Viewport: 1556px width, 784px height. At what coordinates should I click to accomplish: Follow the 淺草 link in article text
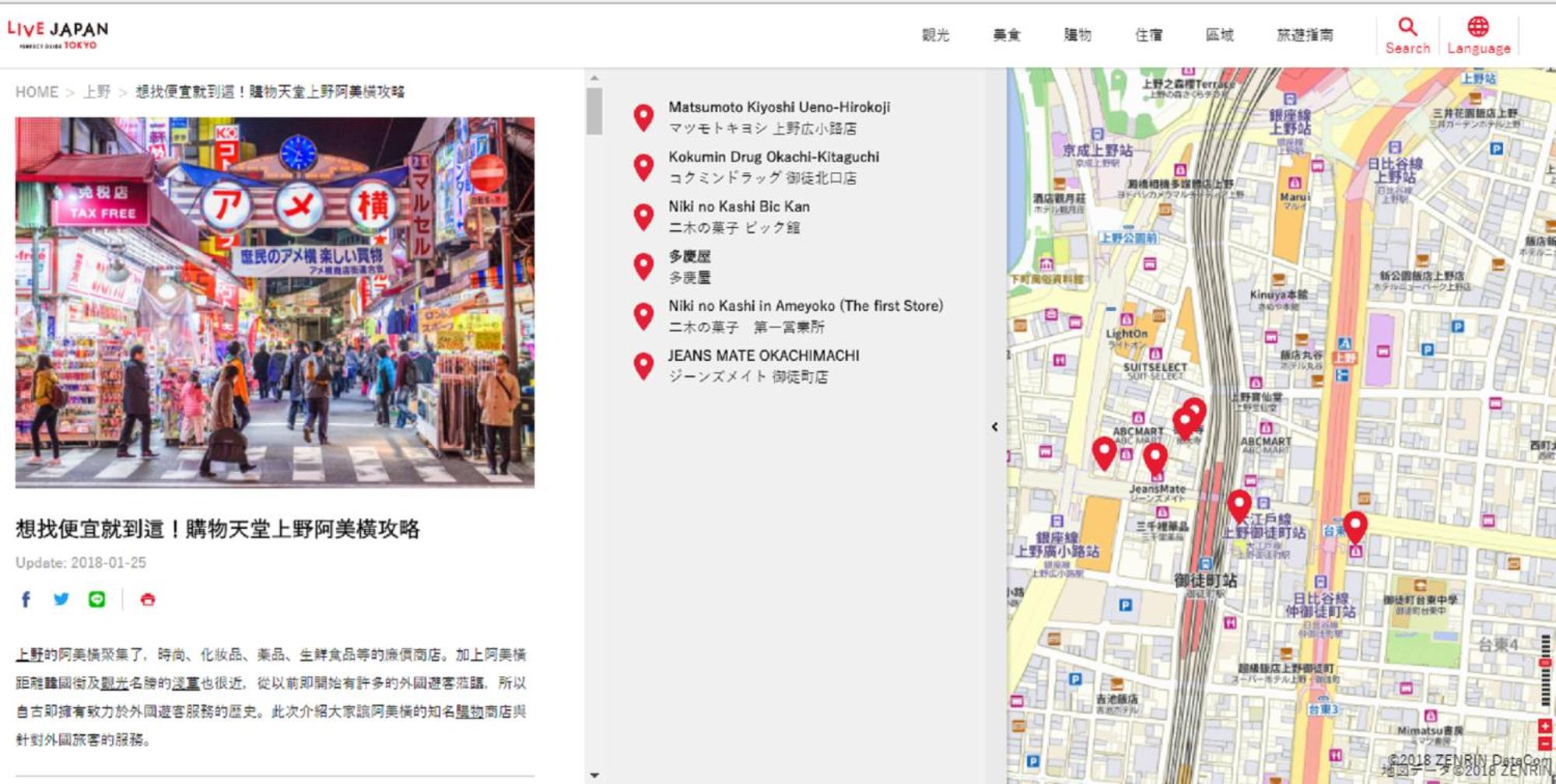click(185, 683)
